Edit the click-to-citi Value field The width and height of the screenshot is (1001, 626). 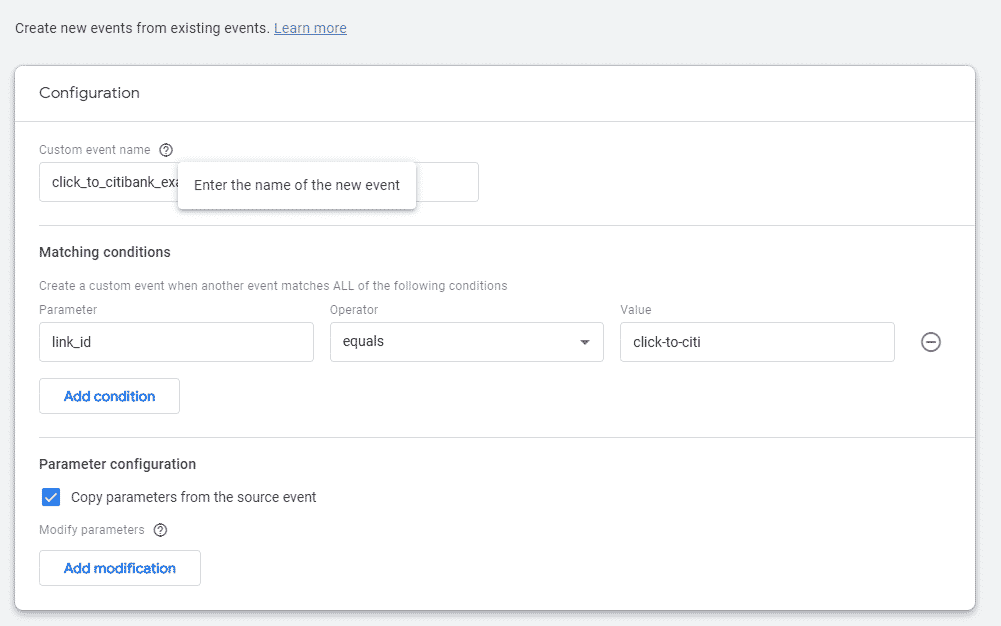(757, 342)
